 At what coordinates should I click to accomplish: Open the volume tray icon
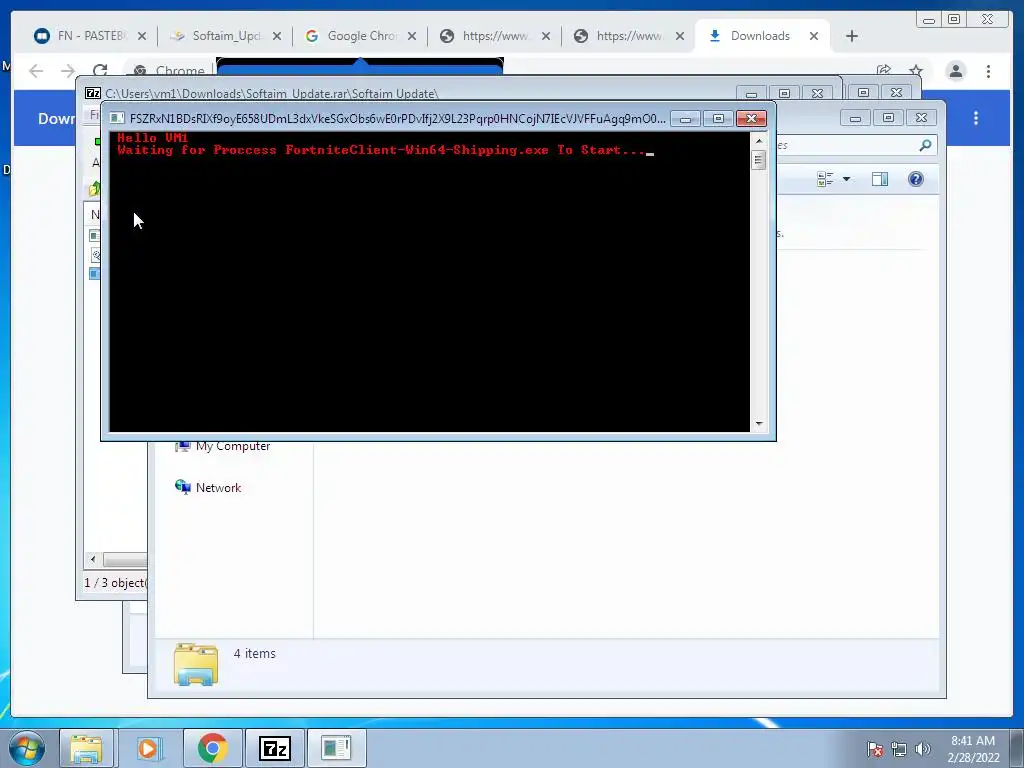click(x=922, y=749)
